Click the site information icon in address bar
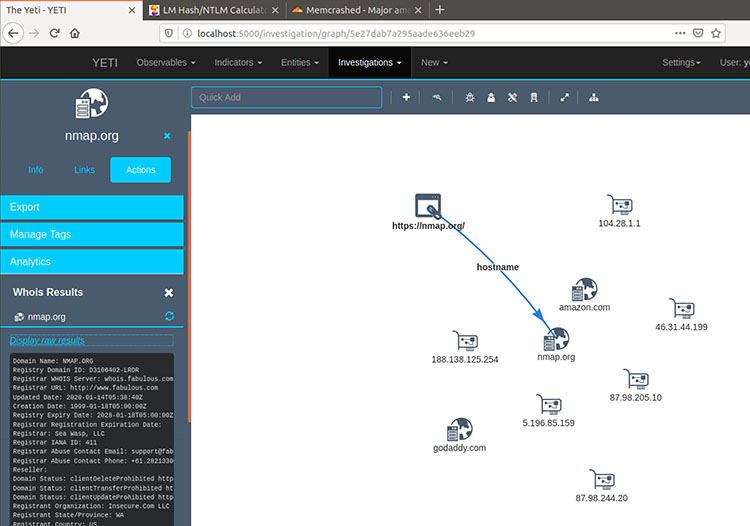750x526 pixels. pos(188,33)
